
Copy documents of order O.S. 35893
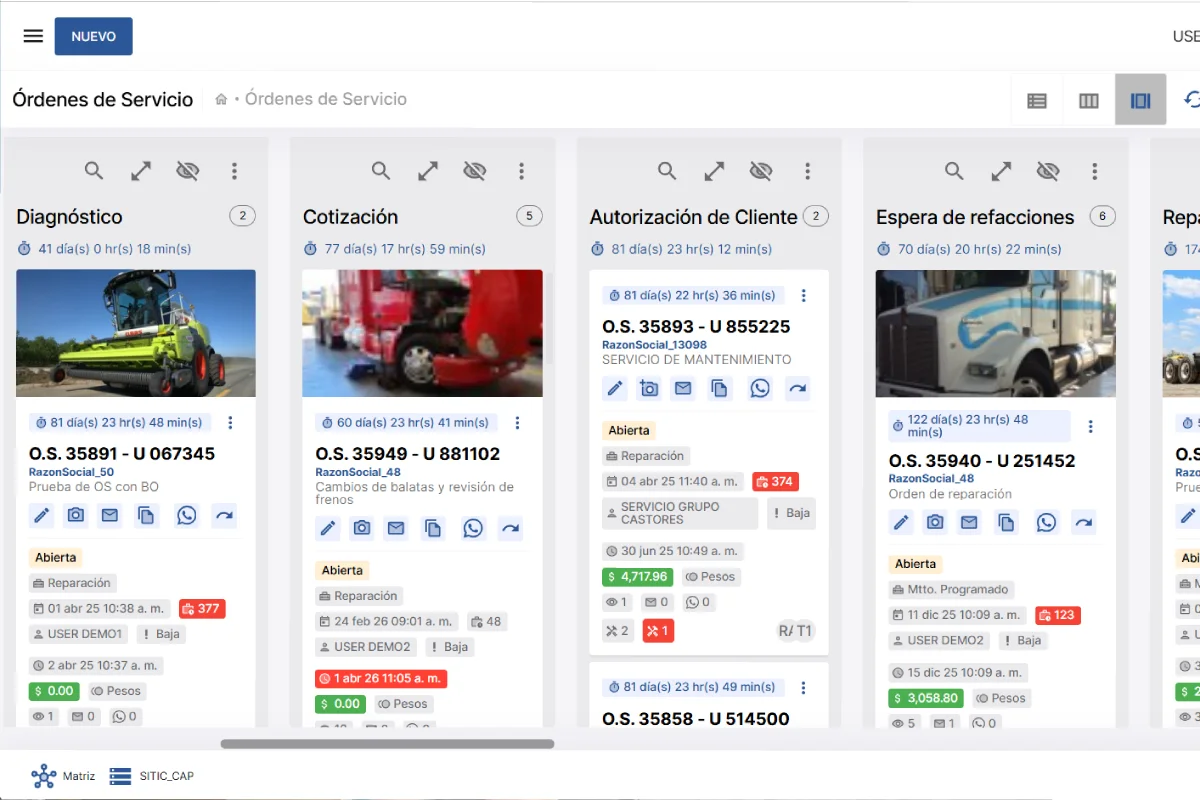(720, 388)
